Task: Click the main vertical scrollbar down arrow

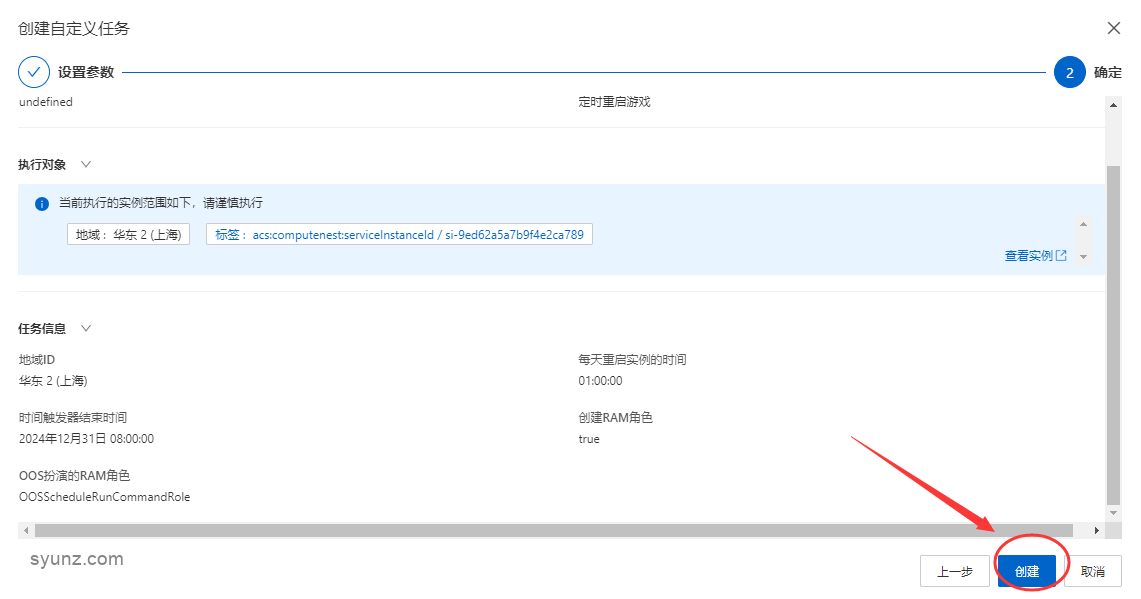Action: coord(1113,514)
